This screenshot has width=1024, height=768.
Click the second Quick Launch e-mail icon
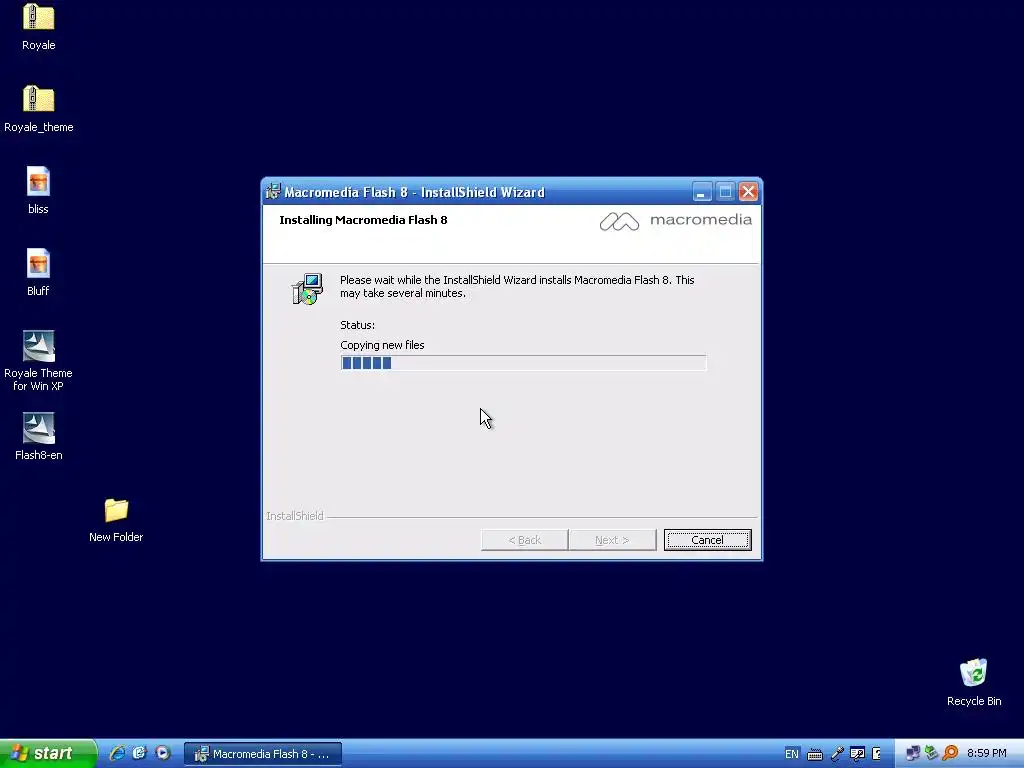point(140,754)
